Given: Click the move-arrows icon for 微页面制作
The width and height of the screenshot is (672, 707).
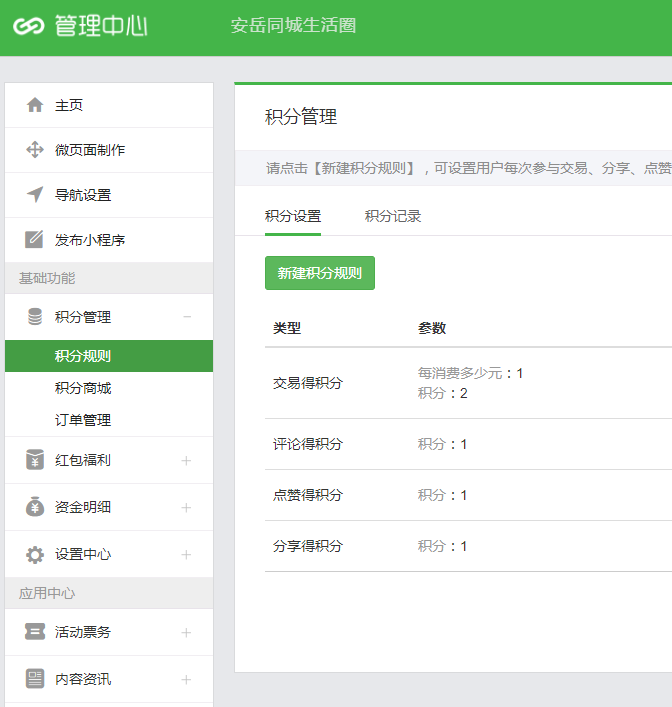Looking at the screenshot, I should click(35, 150).
